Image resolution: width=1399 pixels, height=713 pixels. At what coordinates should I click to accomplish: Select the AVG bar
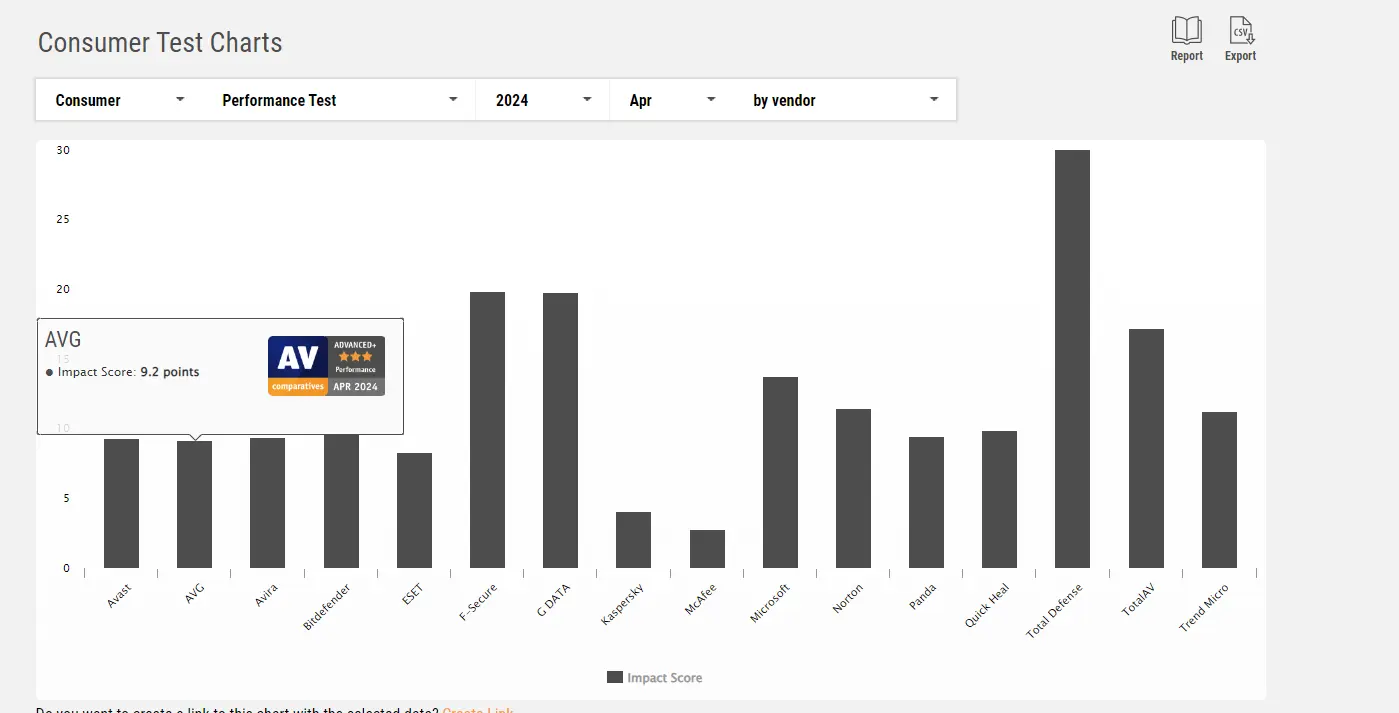click(194, 505)
